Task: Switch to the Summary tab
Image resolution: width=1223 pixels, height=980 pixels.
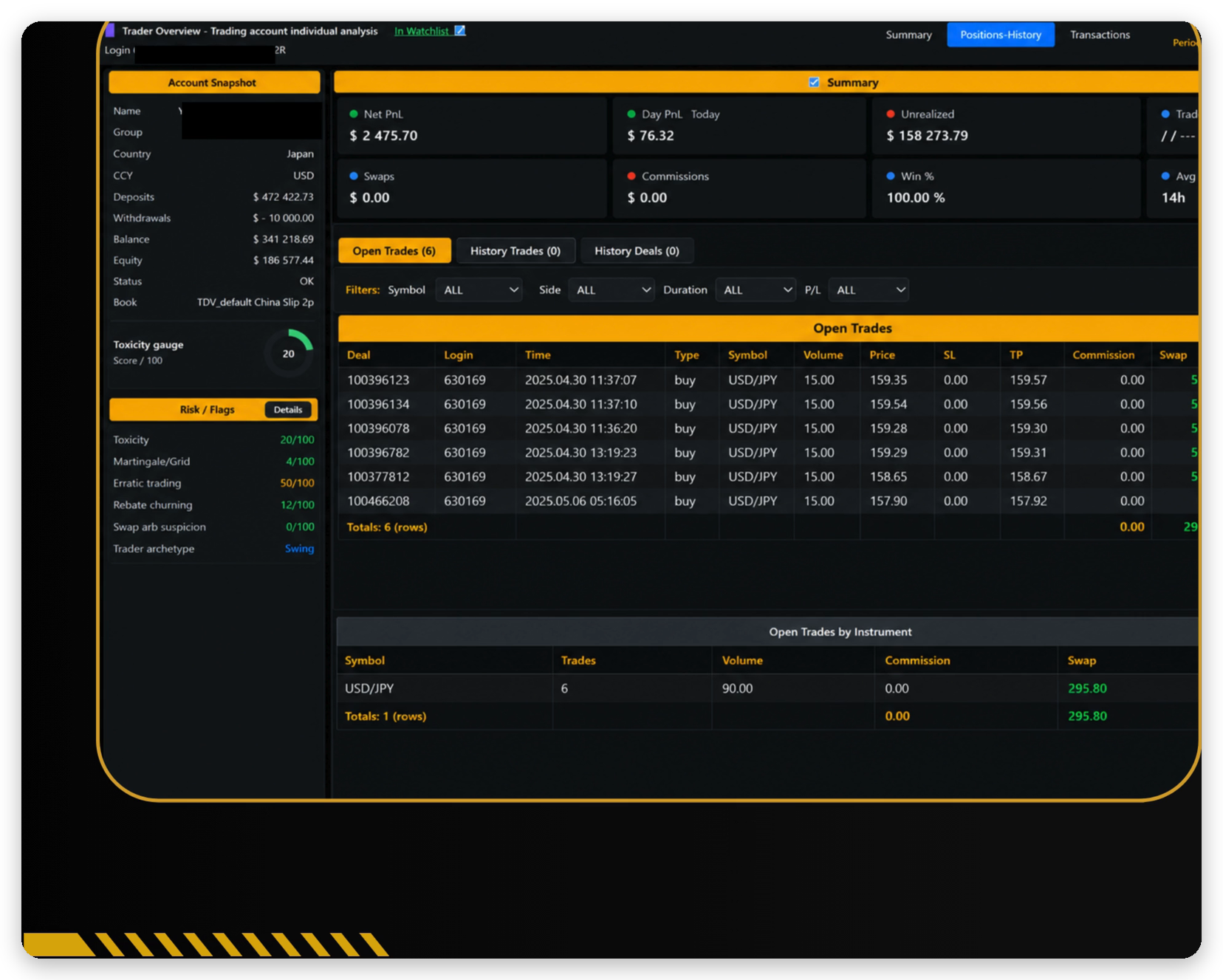Action: coord(908,35)
